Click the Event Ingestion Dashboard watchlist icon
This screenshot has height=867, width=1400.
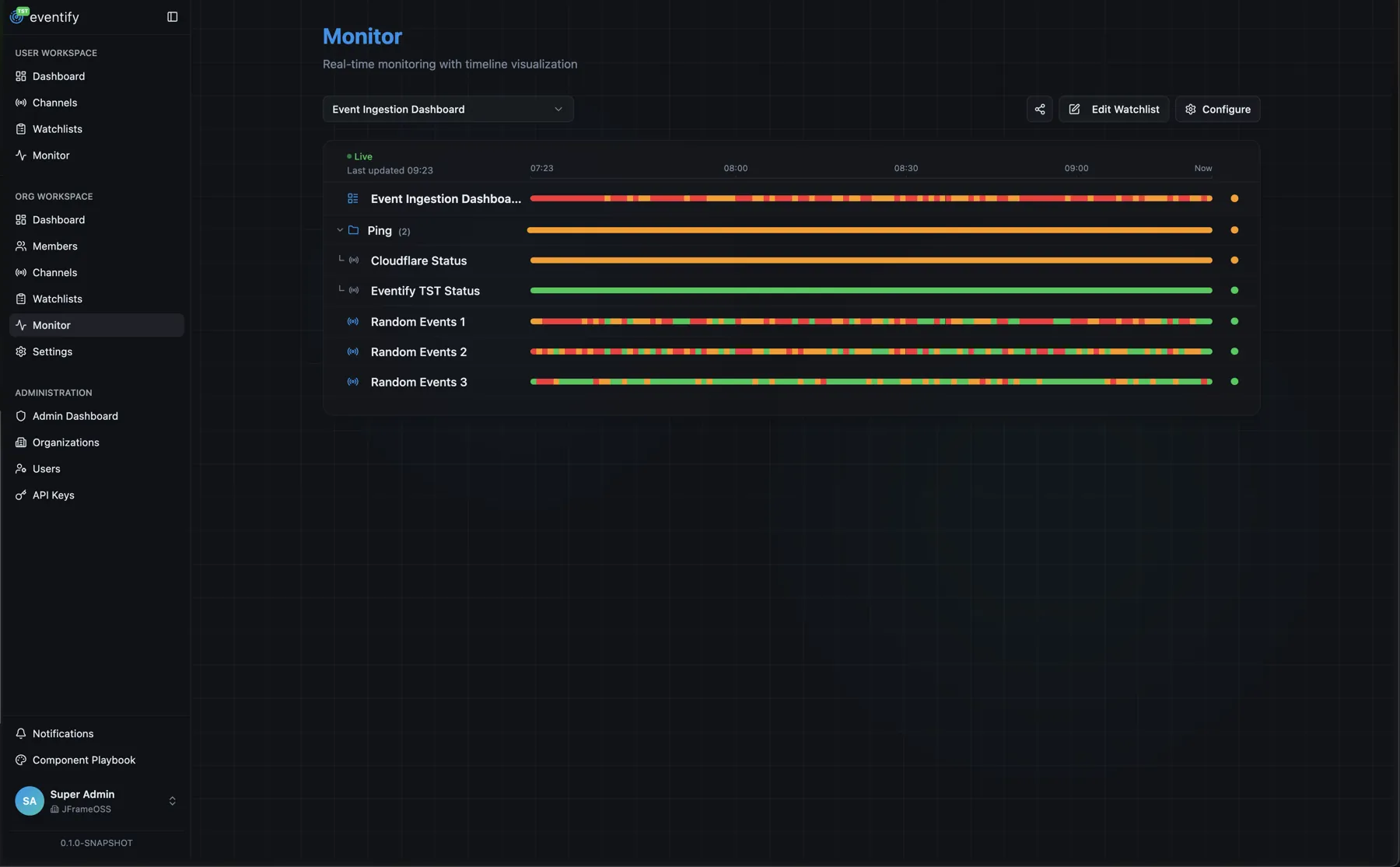click(x=353, y=198)
